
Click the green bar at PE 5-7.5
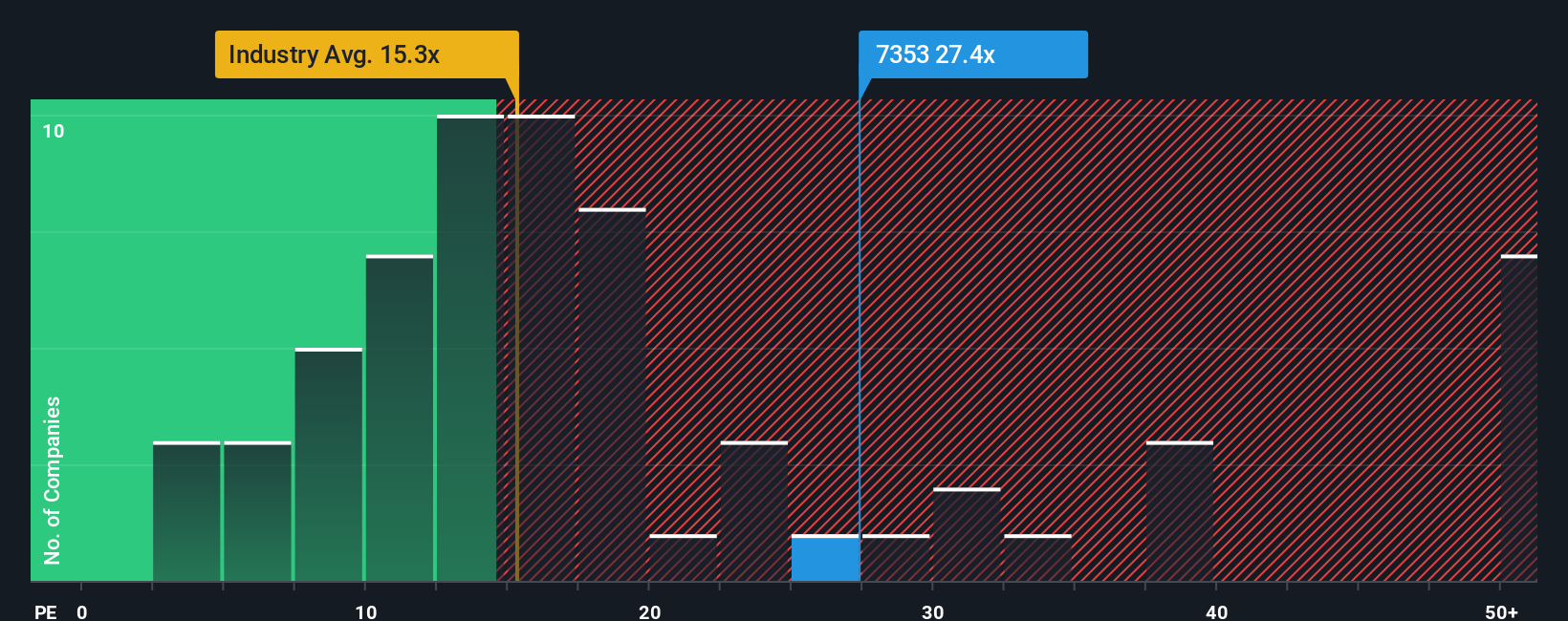click(x=257, y=511)
